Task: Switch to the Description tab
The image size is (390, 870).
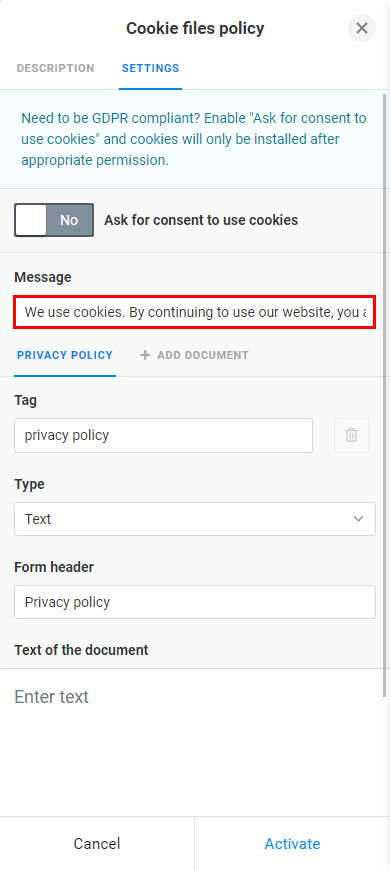Action: pos(55,68)
